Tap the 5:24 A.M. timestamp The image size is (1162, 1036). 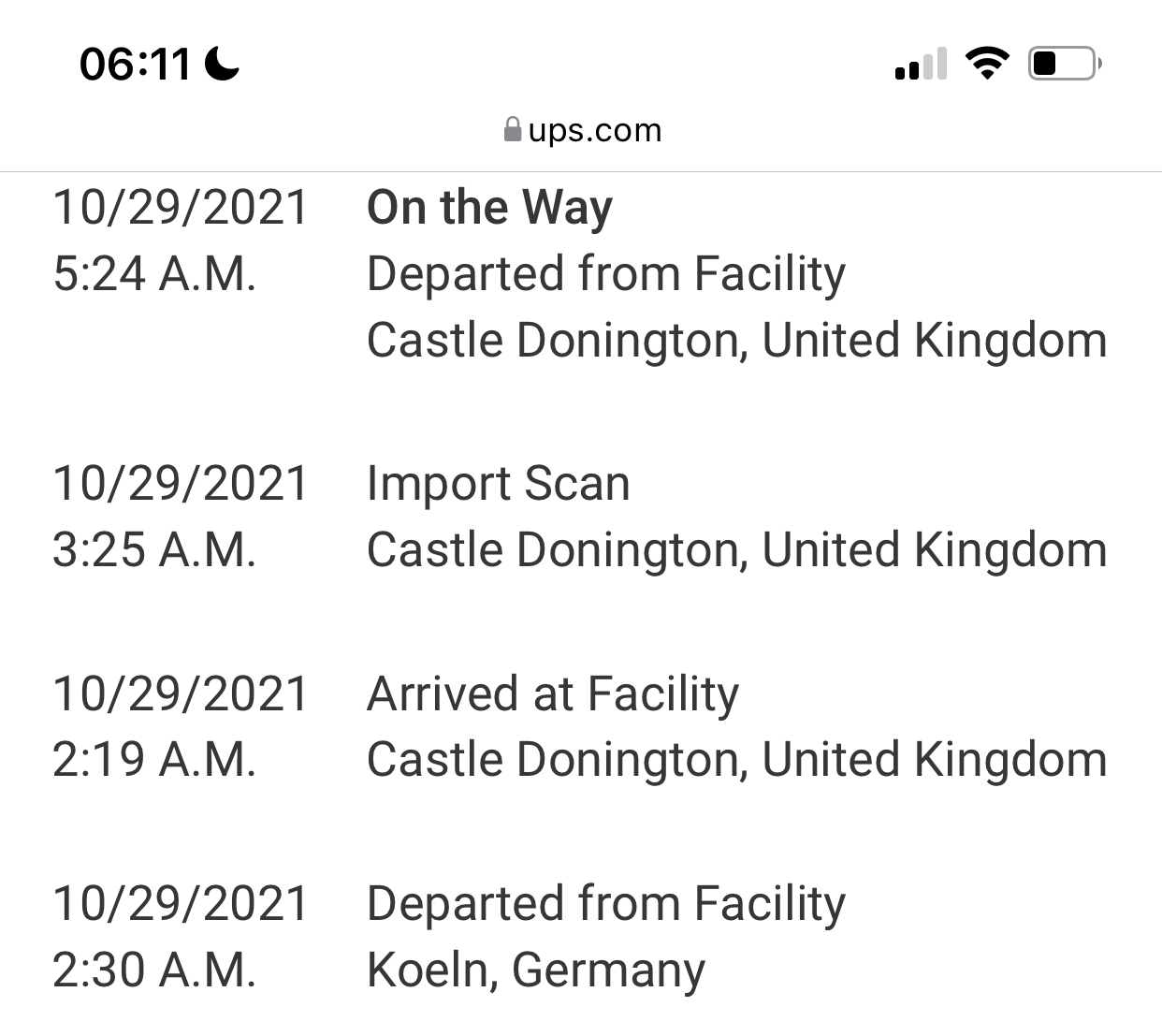(154, 274)
